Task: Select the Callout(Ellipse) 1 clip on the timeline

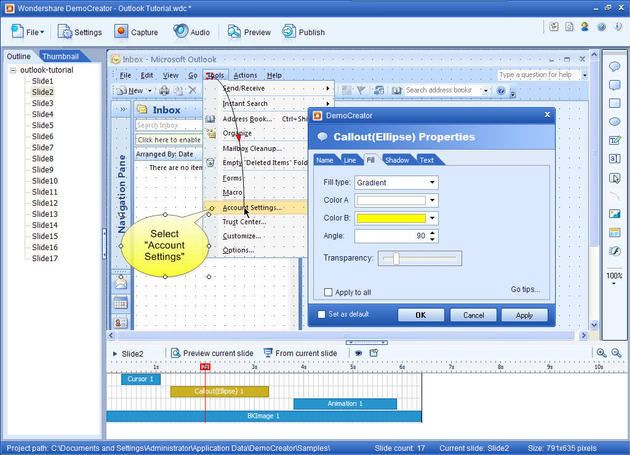Action: tap(219, 391)
